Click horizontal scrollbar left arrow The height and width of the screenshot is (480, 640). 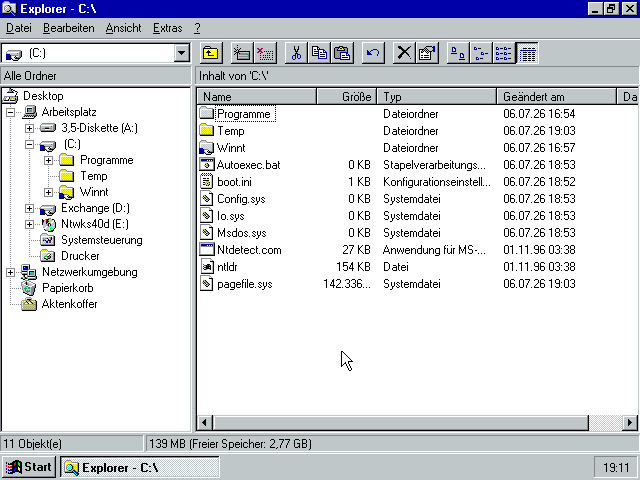tap(205, 423)
